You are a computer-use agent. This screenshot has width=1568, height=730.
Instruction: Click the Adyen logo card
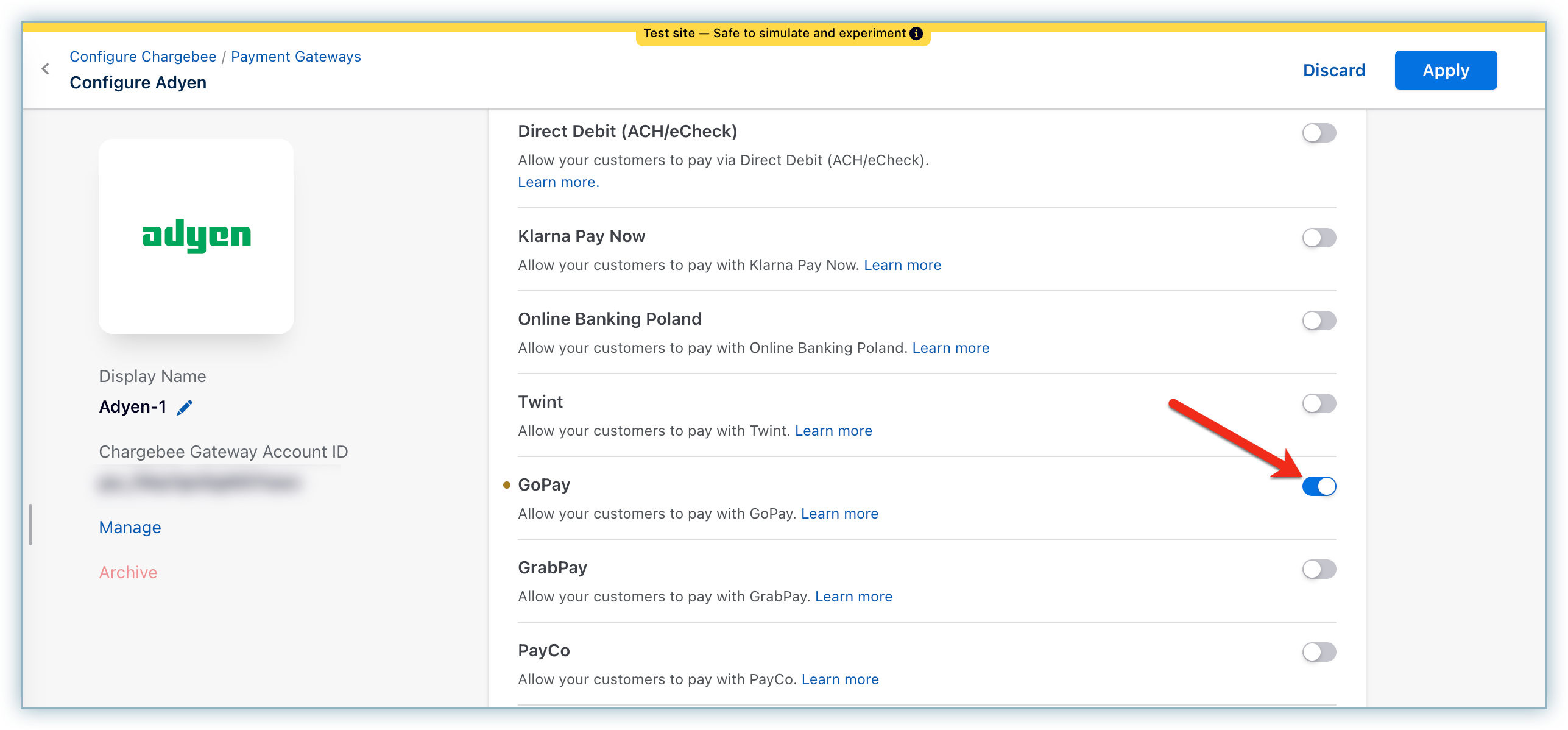(196, 236)
